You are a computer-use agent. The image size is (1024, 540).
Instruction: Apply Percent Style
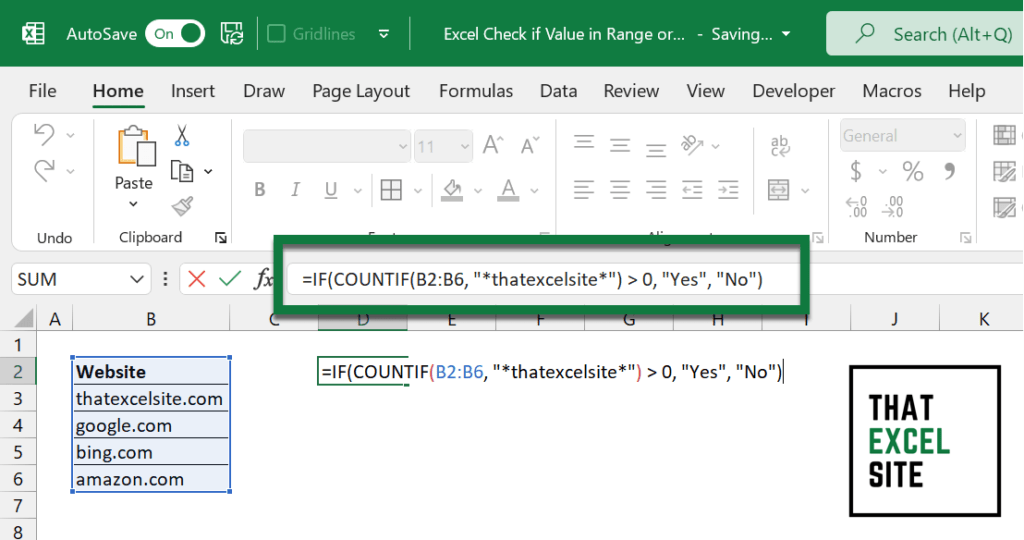pos(913,171)
